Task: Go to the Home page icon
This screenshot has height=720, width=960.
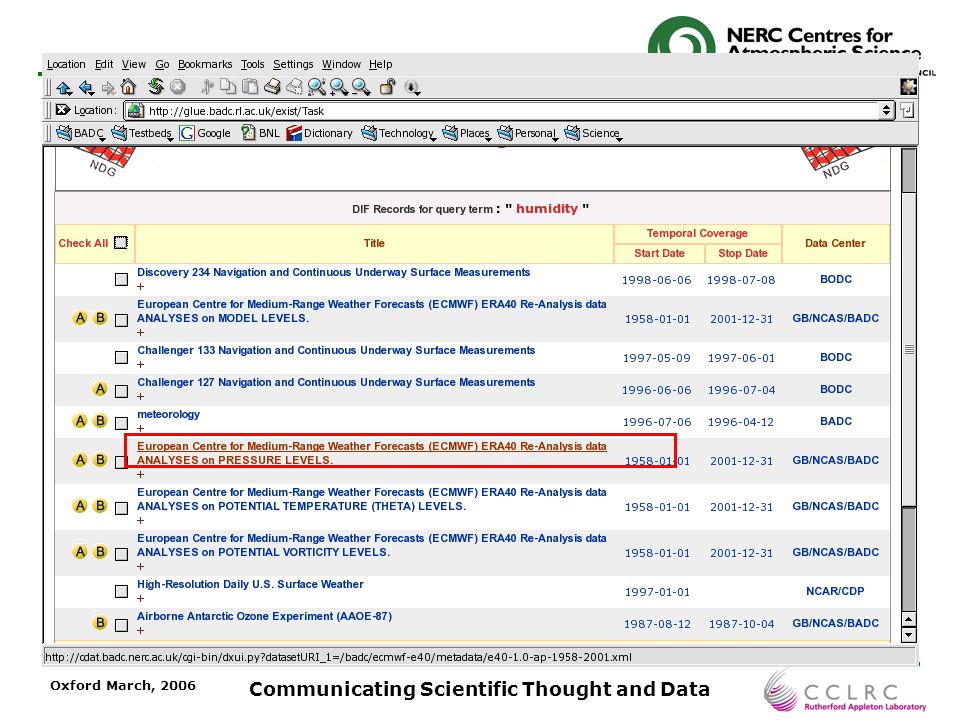Action: click(129, 87)
